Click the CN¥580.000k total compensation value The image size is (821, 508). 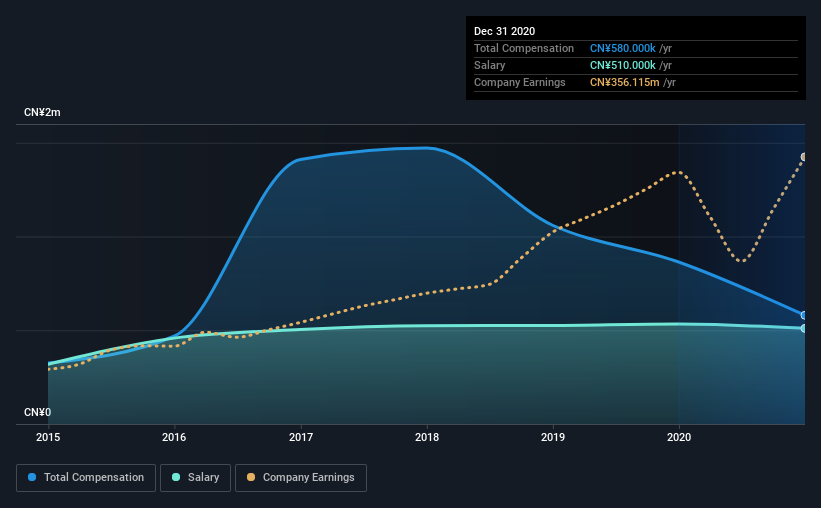[623, 48]
